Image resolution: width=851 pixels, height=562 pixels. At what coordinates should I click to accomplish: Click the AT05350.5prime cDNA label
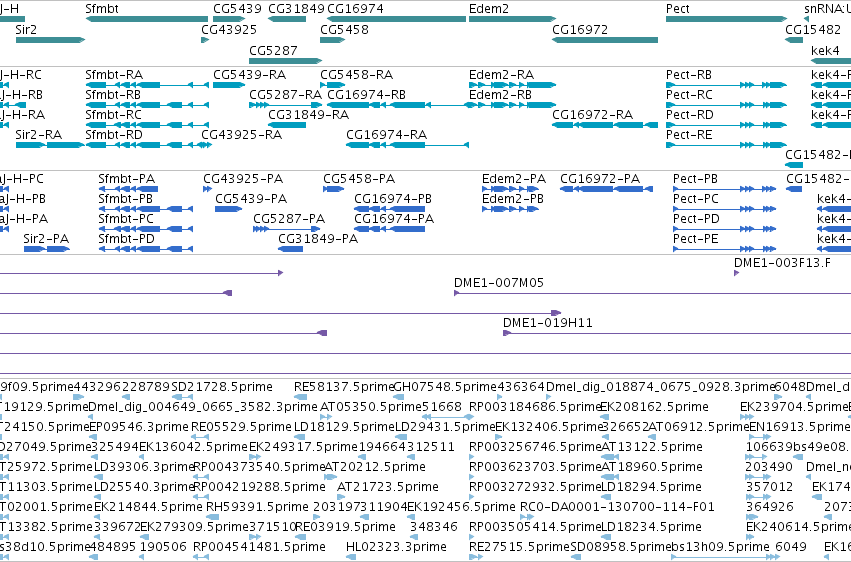click(x=370, y=407)
